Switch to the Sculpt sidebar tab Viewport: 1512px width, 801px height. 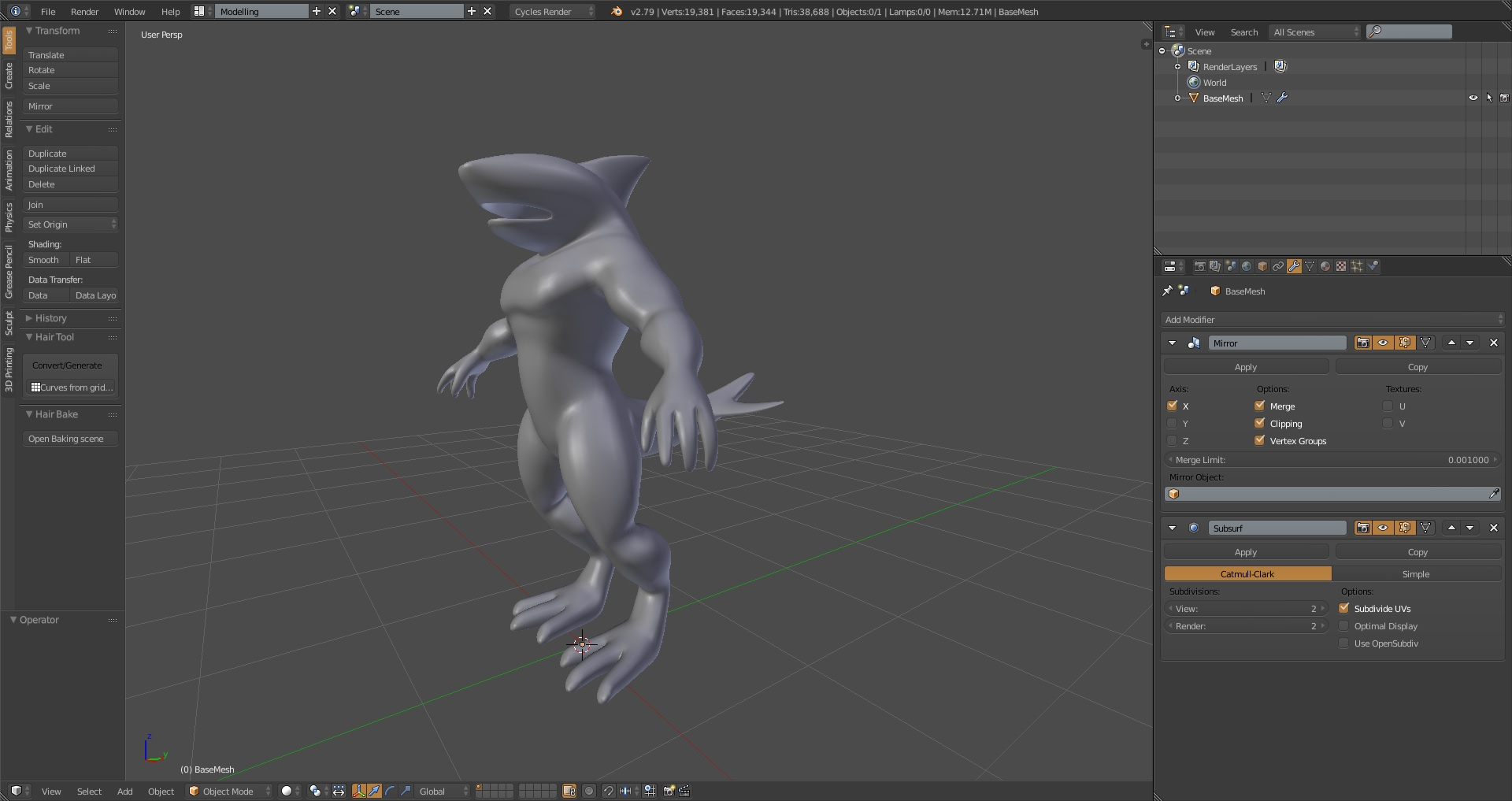(9, 323)
